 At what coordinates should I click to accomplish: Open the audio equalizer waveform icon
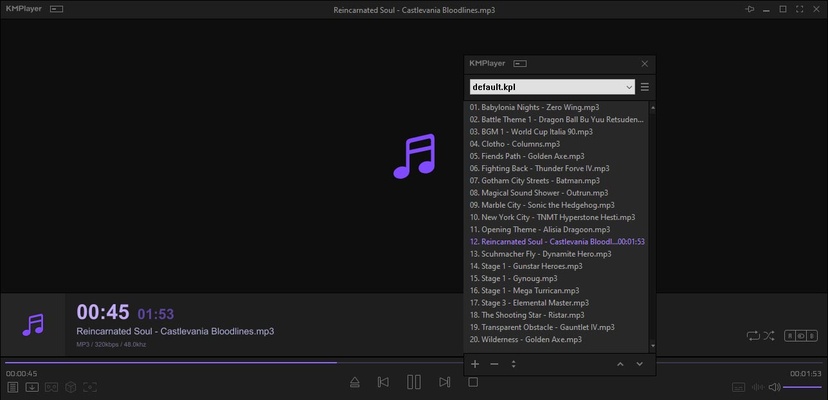pyautogui.click(x=757, y=387)
